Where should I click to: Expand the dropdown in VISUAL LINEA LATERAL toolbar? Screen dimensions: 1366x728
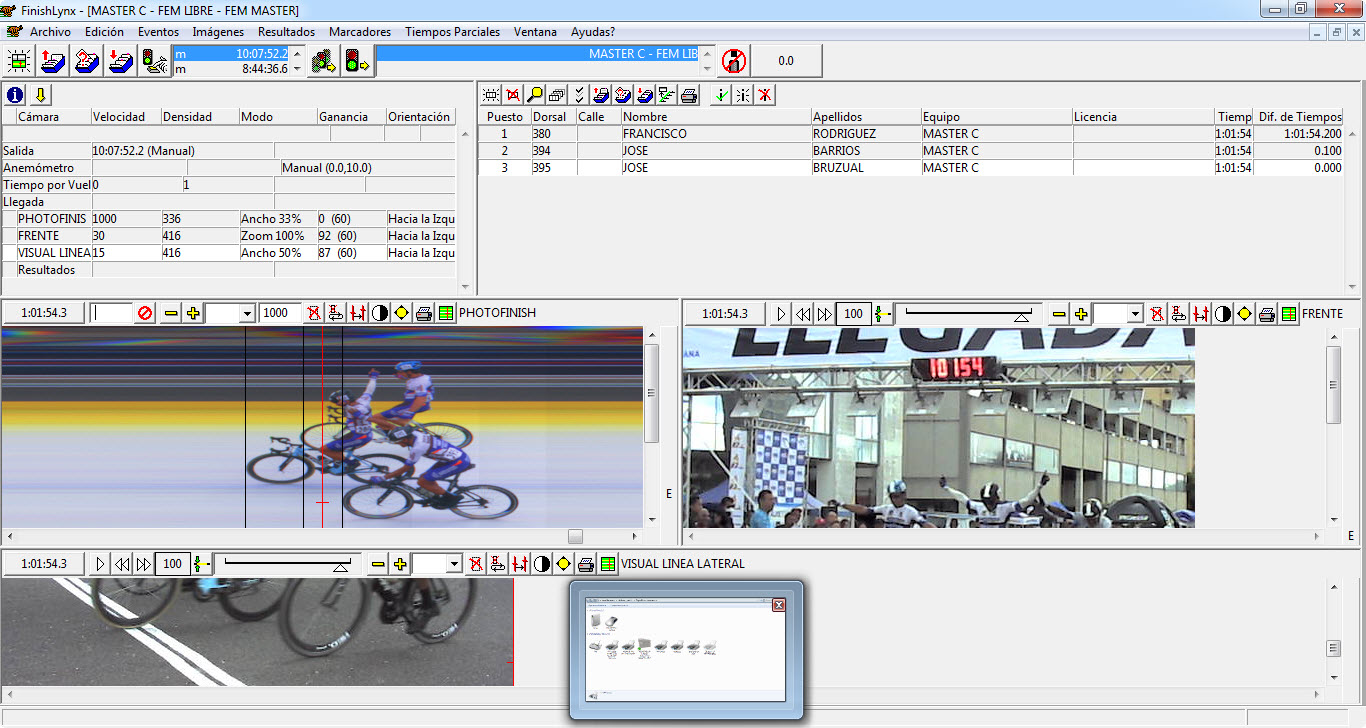453,565
